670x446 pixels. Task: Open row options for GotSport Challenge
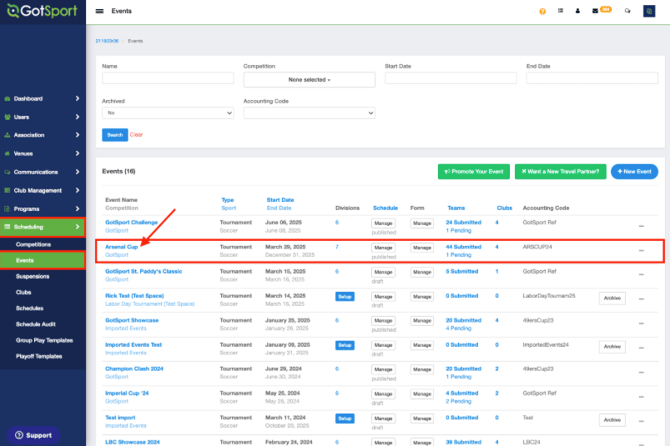641,226
